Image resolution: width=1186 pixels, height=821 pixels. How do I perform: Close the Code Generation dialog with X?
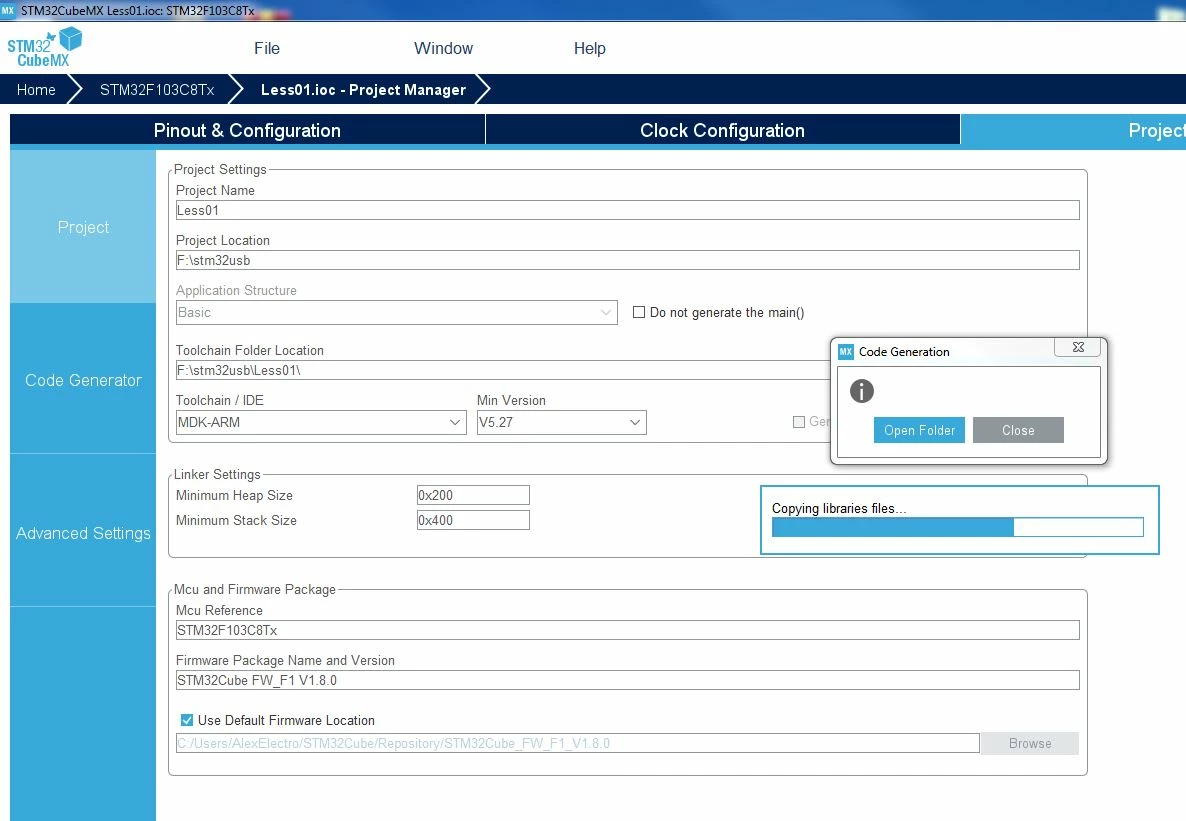(1079, 347)
